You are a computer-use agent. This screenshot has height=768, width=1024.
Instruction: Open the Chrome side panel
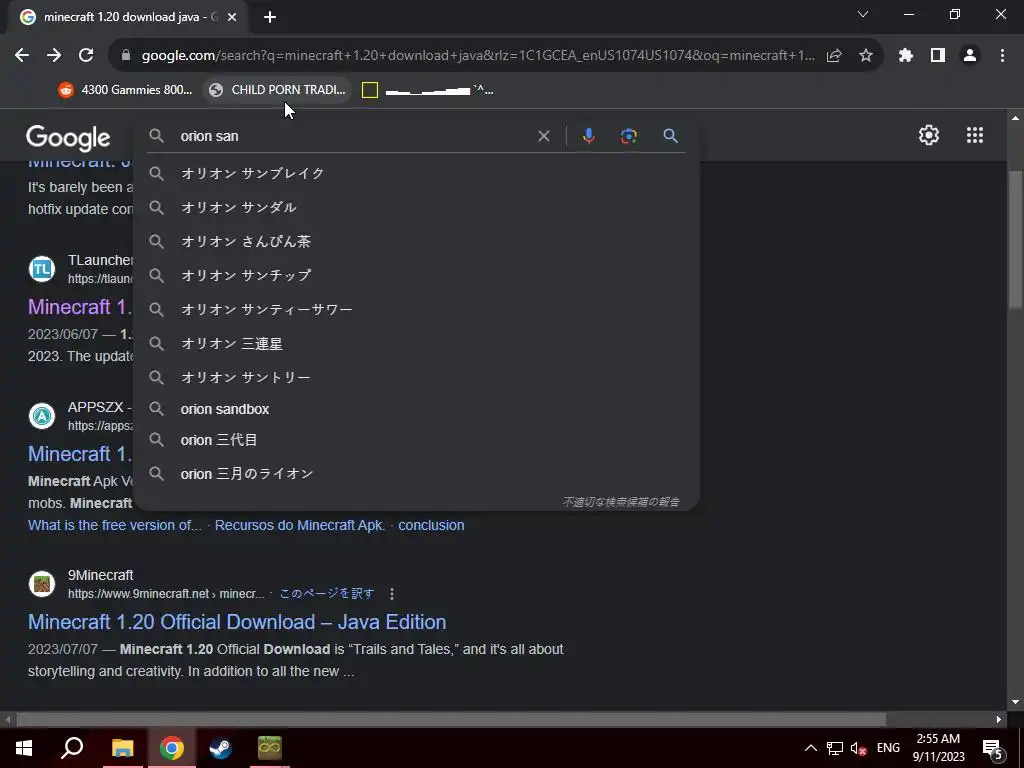[938, 56]
